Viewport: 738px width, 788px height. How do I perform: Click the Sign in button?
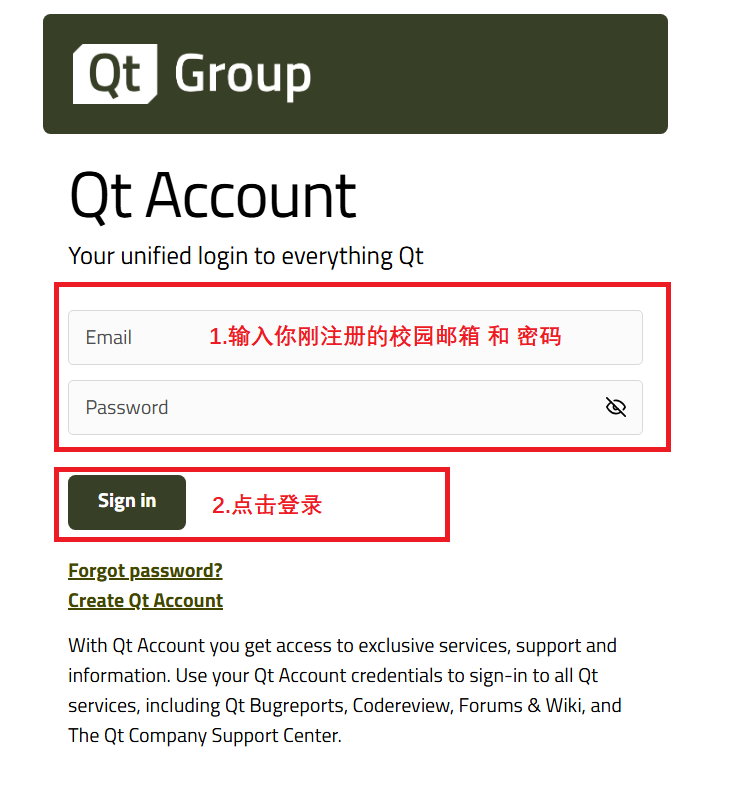pos(127,502)
